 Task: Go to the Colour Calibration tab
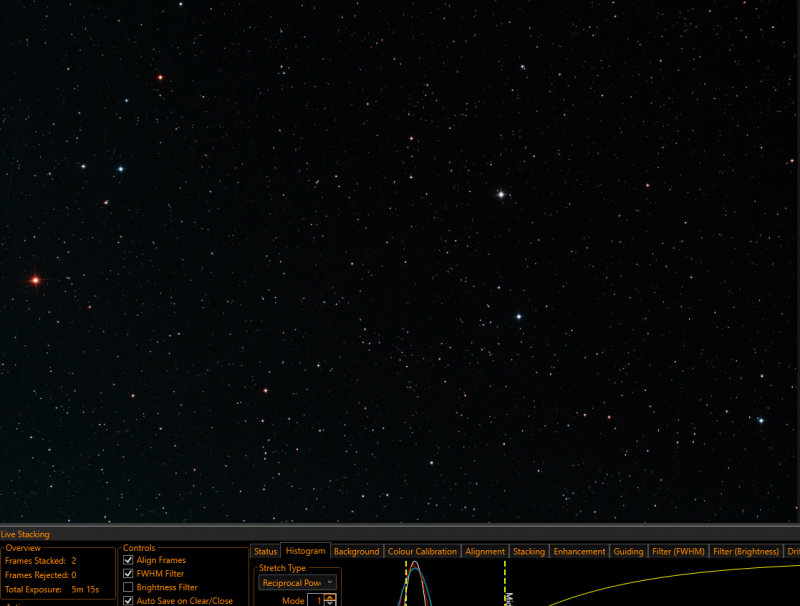pyautogui.click(x=422, y=551)
